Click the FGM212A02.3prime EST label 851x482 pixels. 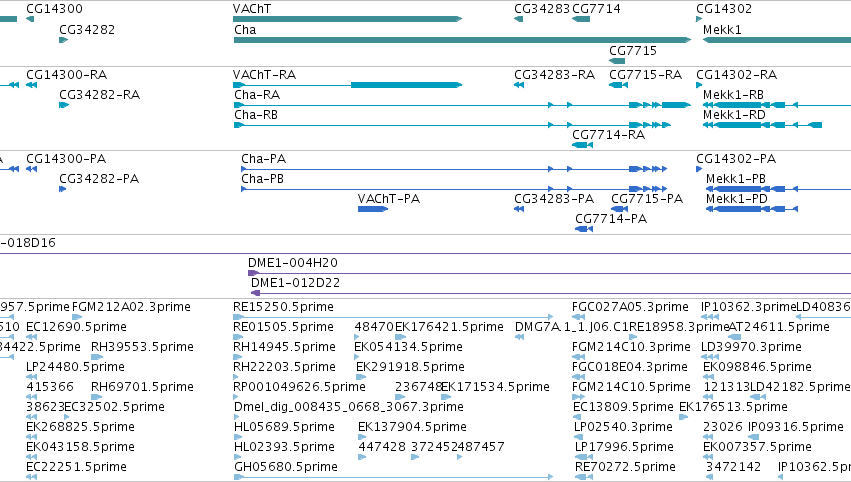point(131,307)
